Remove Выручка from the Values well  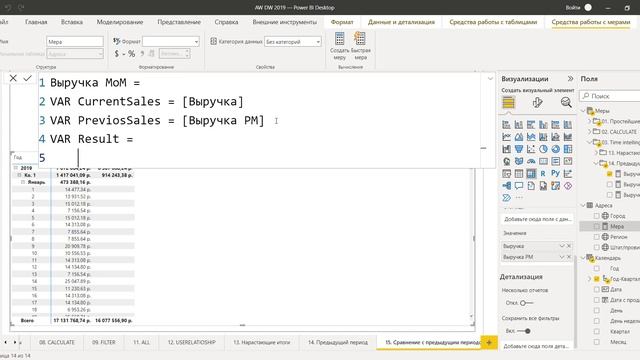click(x=569, y=246)
